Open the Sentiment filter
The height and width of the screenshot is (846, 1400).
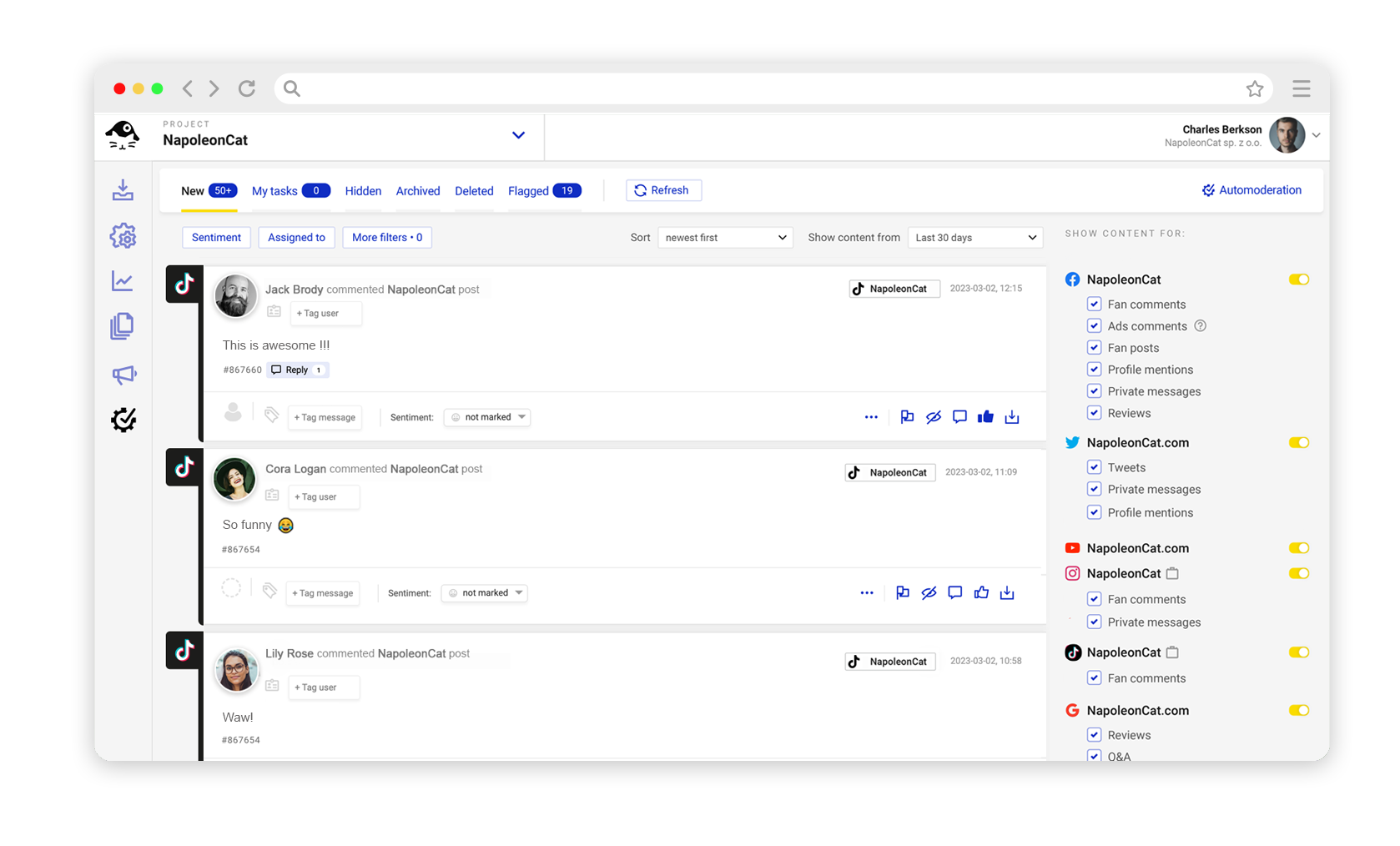click(x=216, y=238)
